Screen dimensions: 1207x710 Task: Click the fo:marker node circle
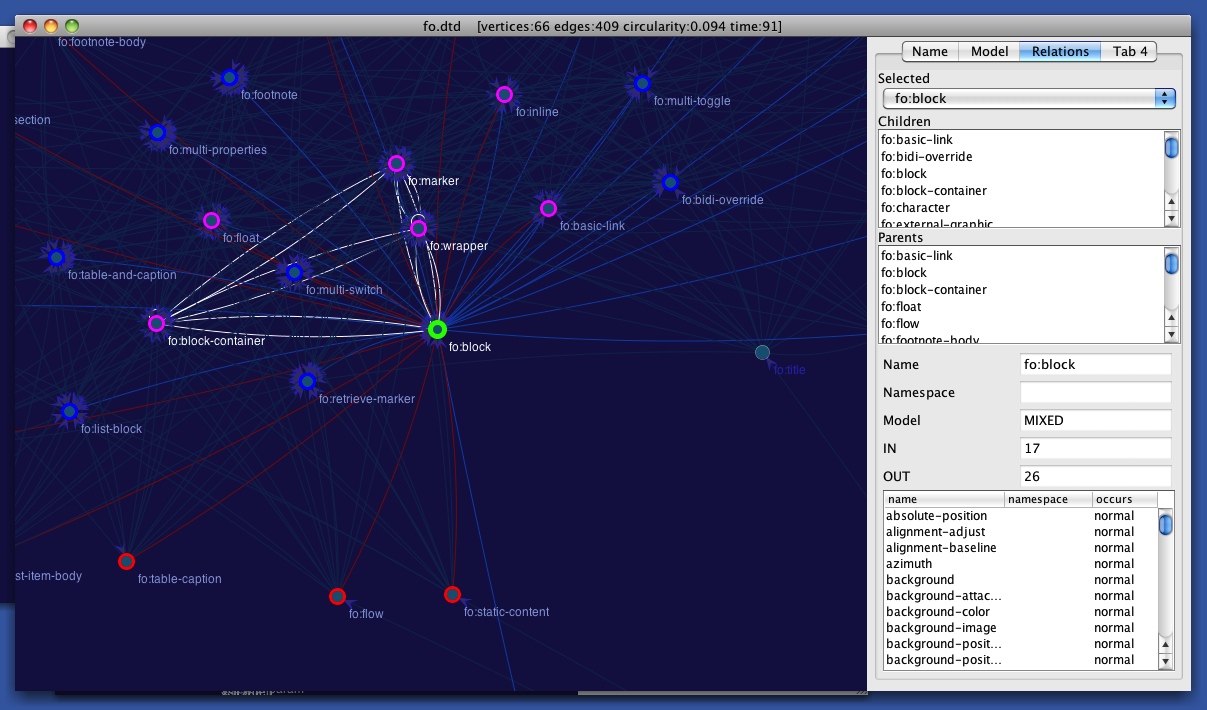396,163
